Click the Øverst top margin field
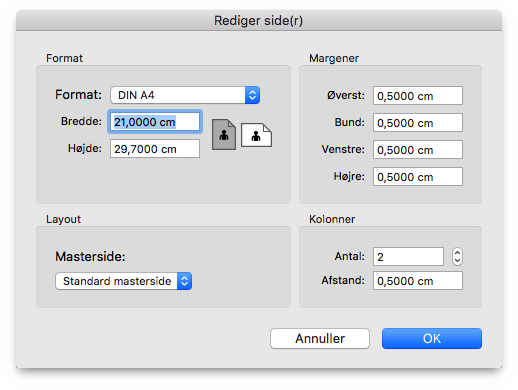Viewport: 518px width, 390px height. [x=418, y=96]
